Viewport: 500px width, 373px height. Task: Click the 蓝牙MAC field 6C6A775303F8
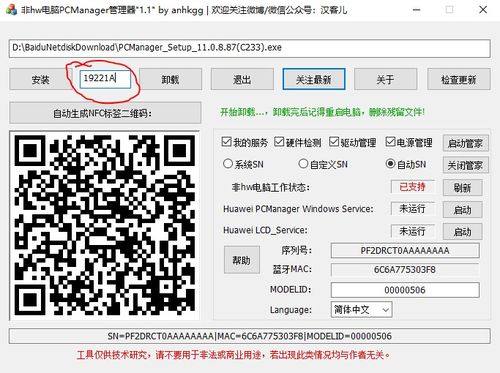(405, 269)
